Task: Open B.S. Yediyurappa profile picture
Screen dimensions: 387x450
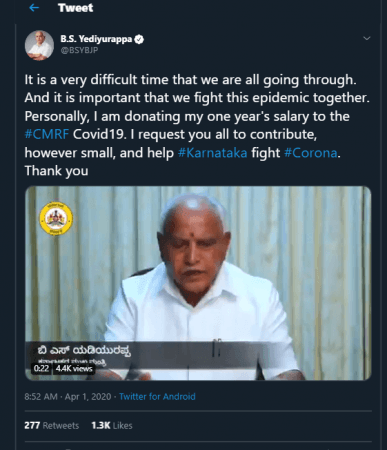Action: [x=39, y=45]
